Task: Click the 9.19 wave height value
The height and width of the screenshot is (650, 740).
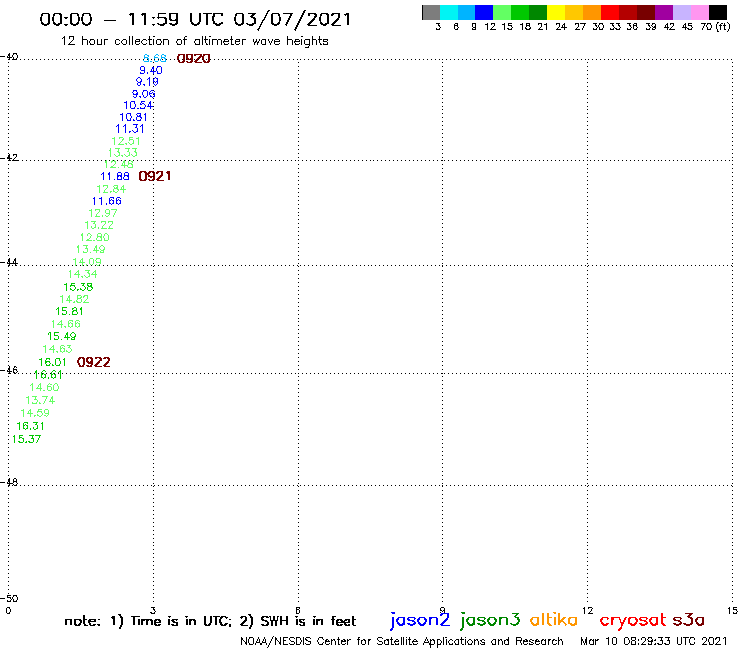Action: [147, 82]
